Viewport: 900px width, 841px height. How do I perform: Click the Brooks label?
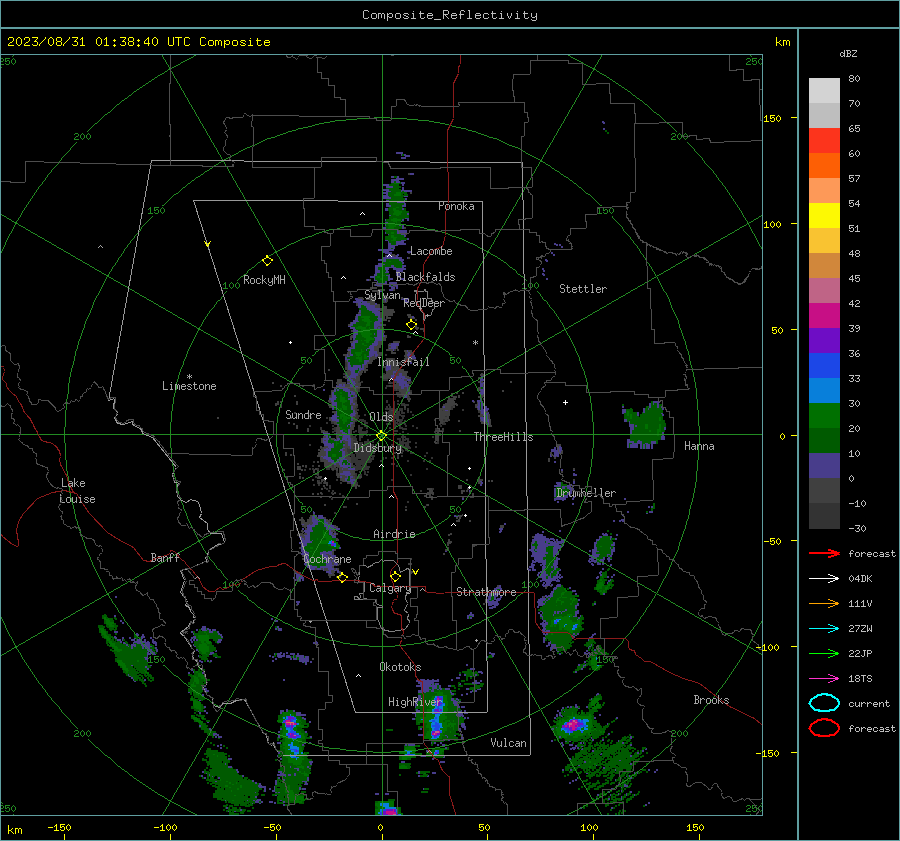pyautogui.click(x=711, y=700)
